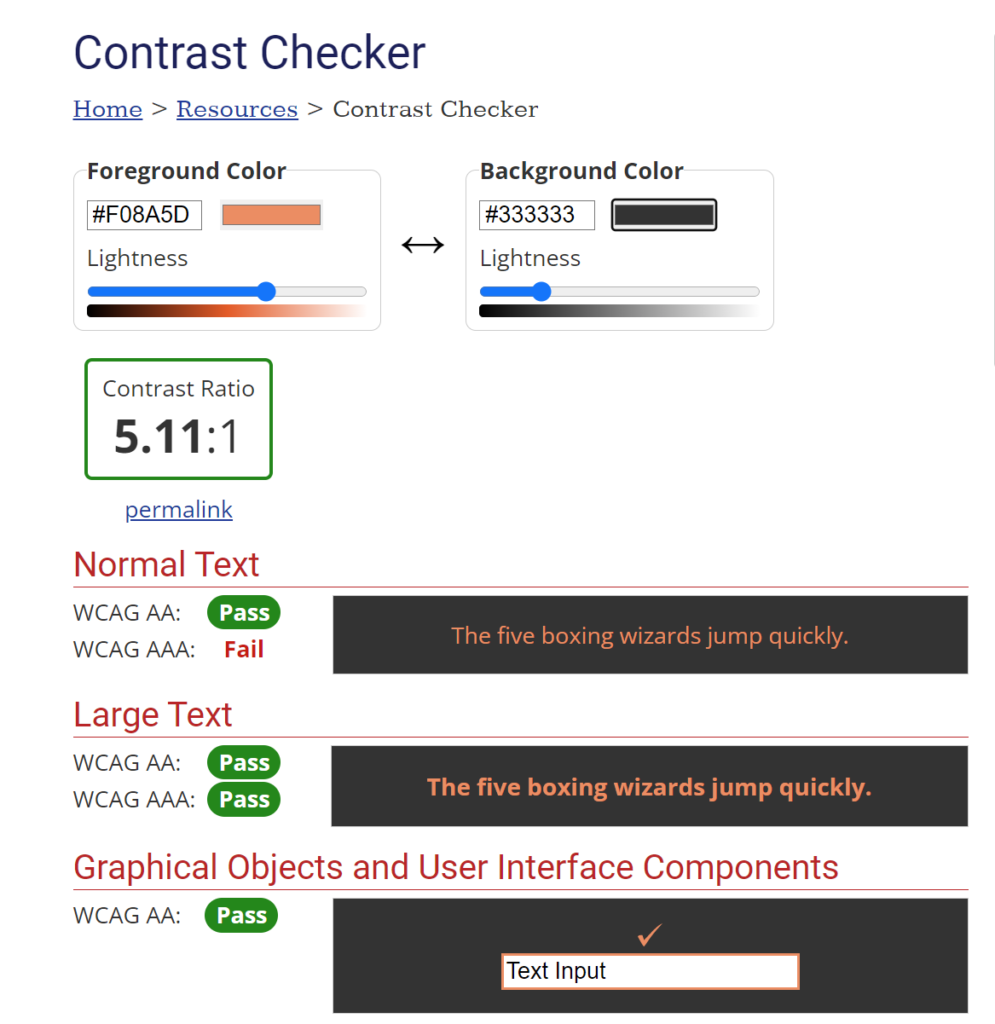
Task: Adjust the foreground Lightness slider handle
Action: pos(266,291)
